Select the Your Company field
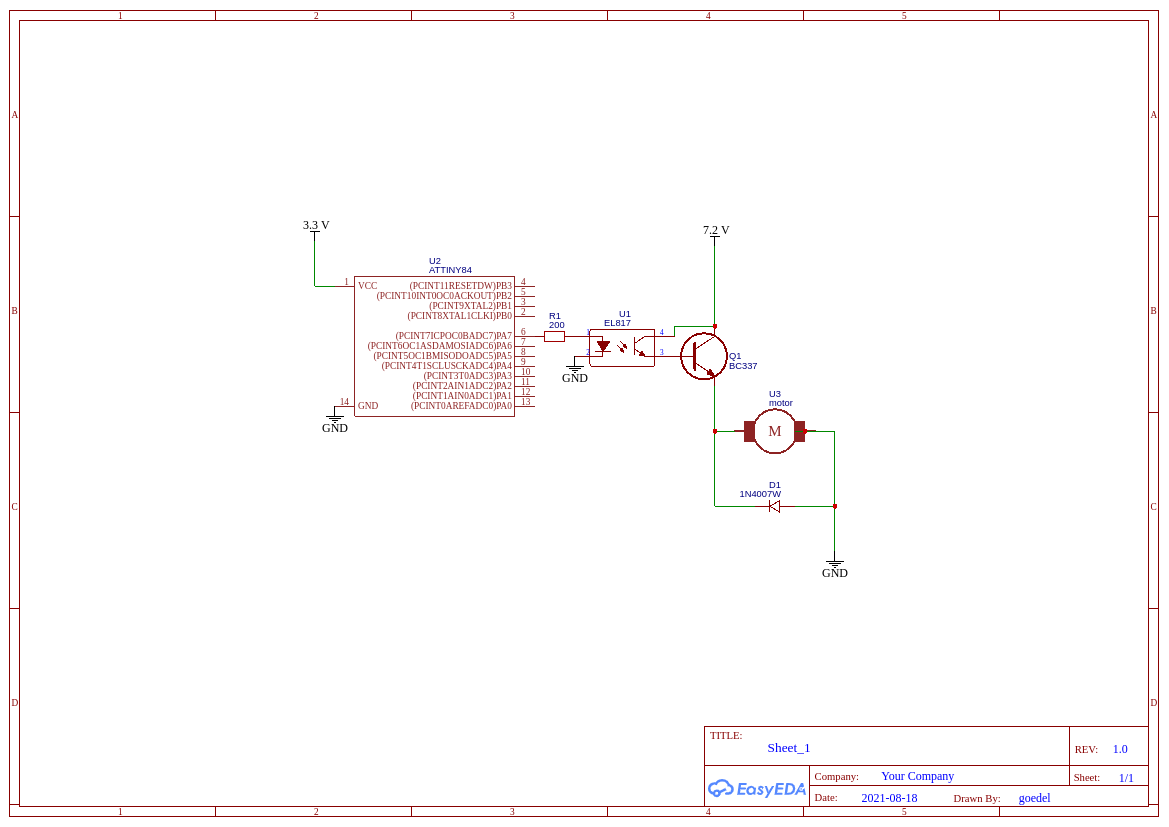 pos(917,776)
